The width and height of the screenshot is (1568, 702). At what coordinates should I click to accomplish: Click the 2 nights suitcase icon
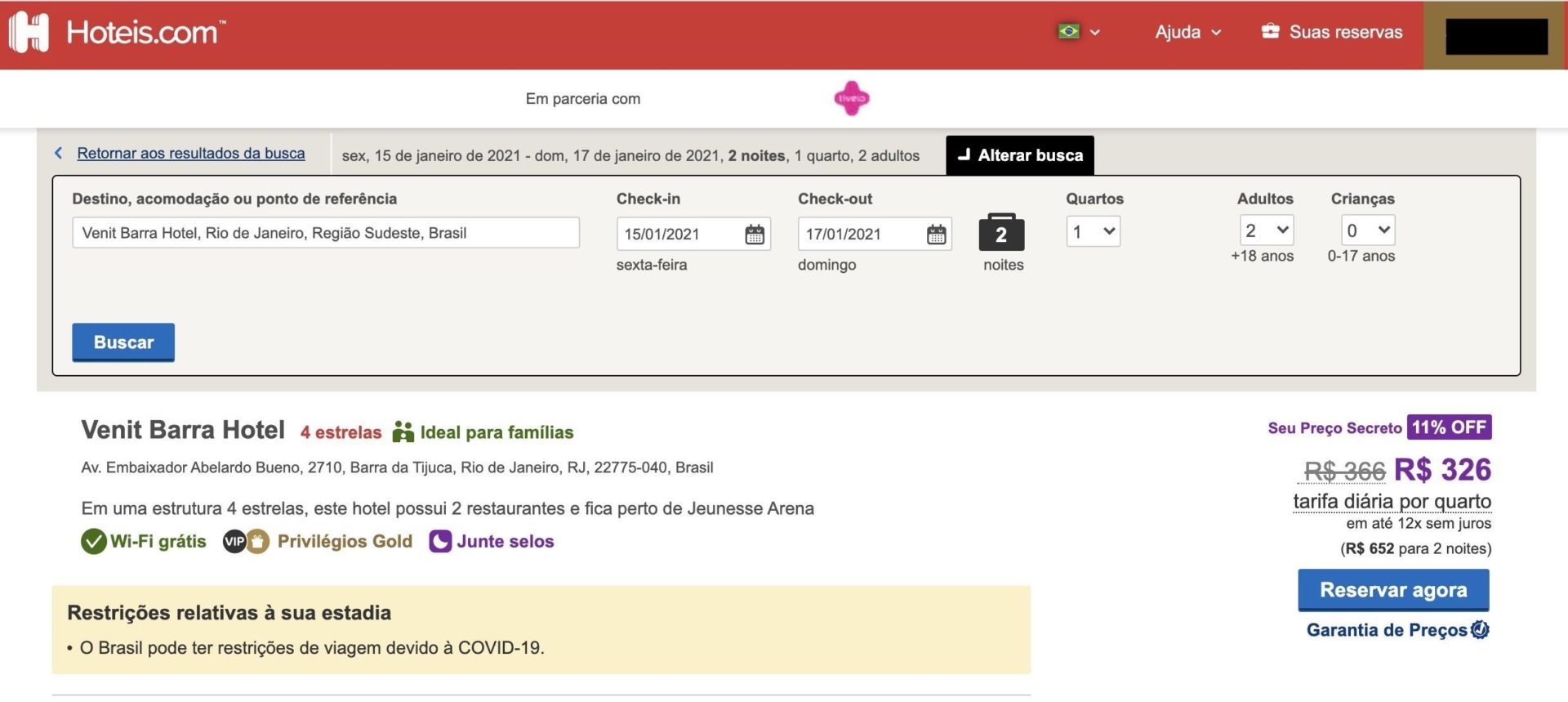[1001, 233]
